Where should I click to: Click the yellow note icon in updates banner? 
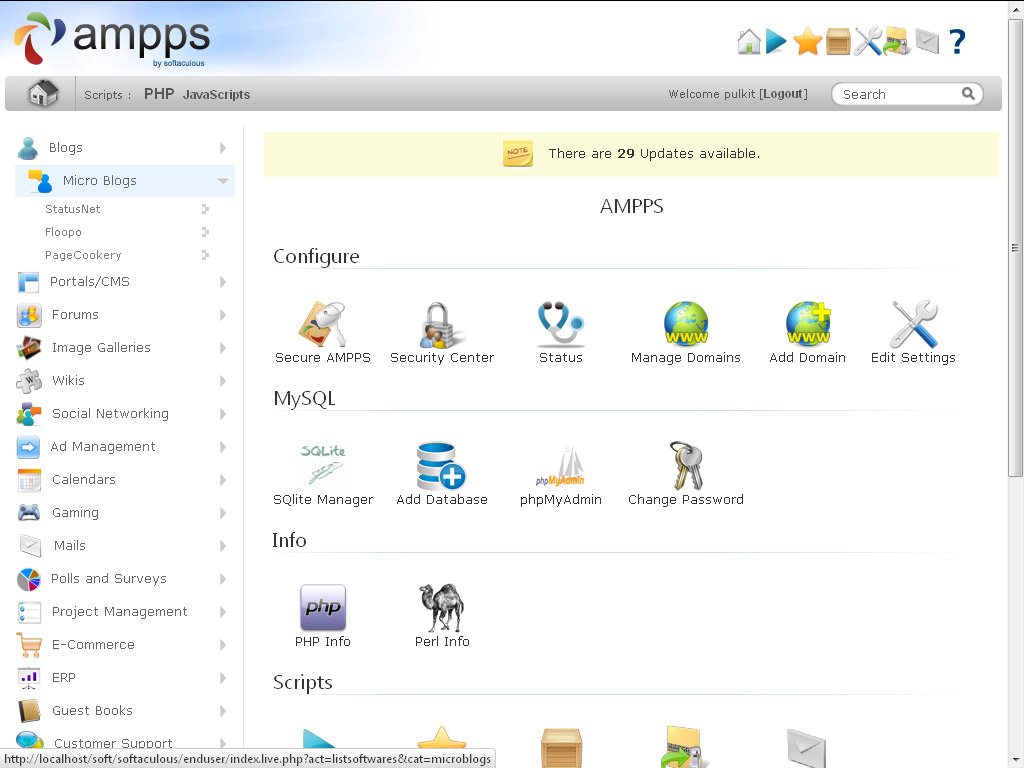click(x=517, y=153)
